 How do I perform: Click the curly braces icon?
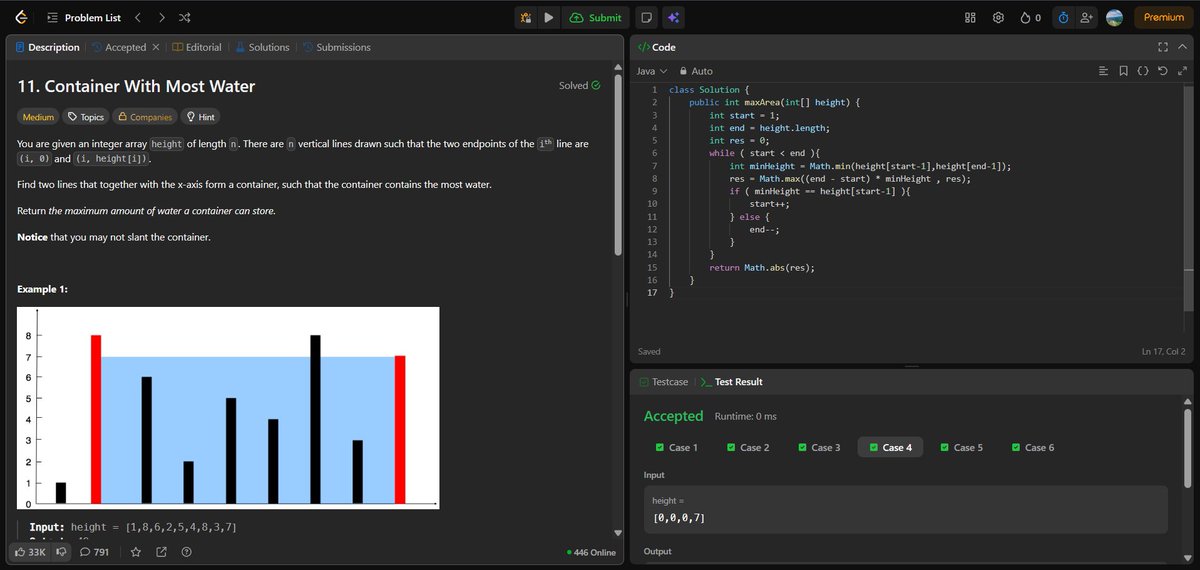[1143, 71]
